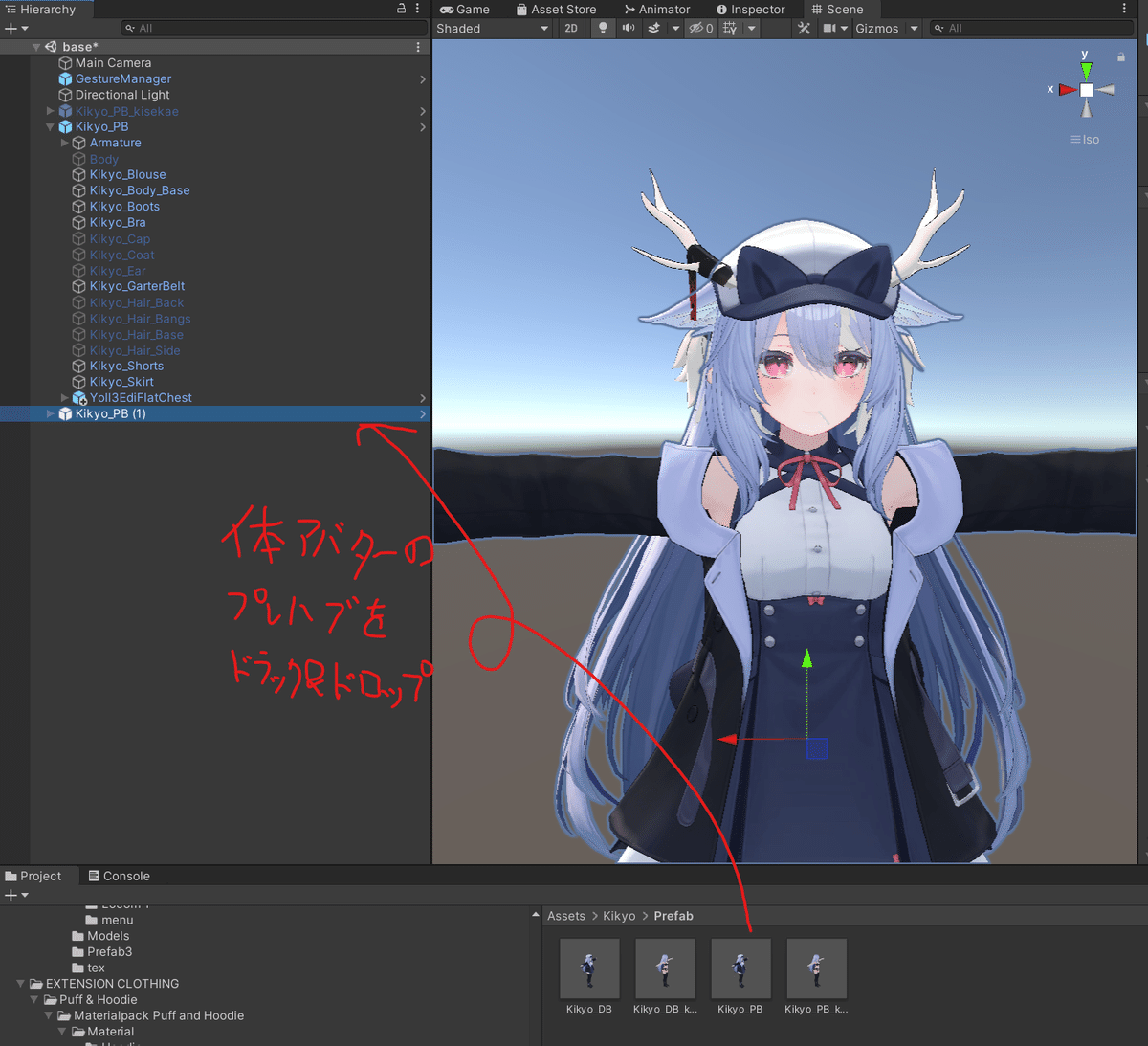Focus the Hierarchy search field

tap(274, 28)
